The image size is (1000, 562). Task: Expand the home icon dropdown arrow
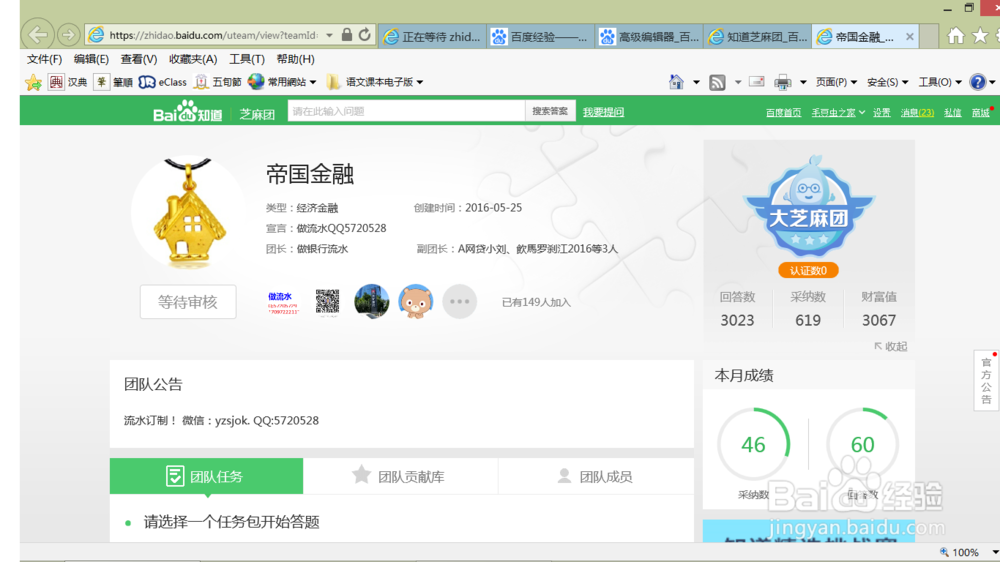696,82
